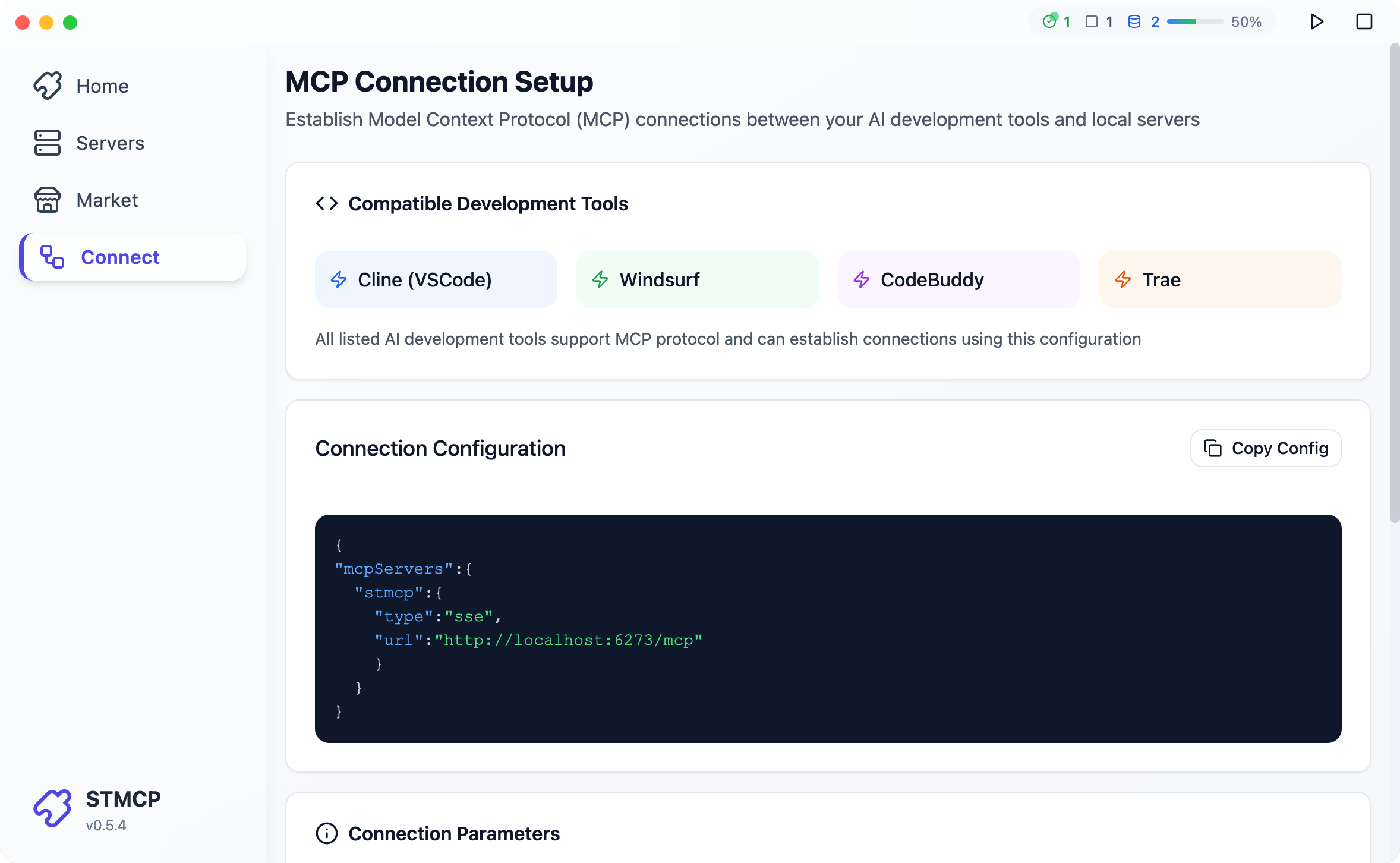Click the stop square in the title bar
Image resolution: width=1400 pixels, height=863 pixels.
1363,21
